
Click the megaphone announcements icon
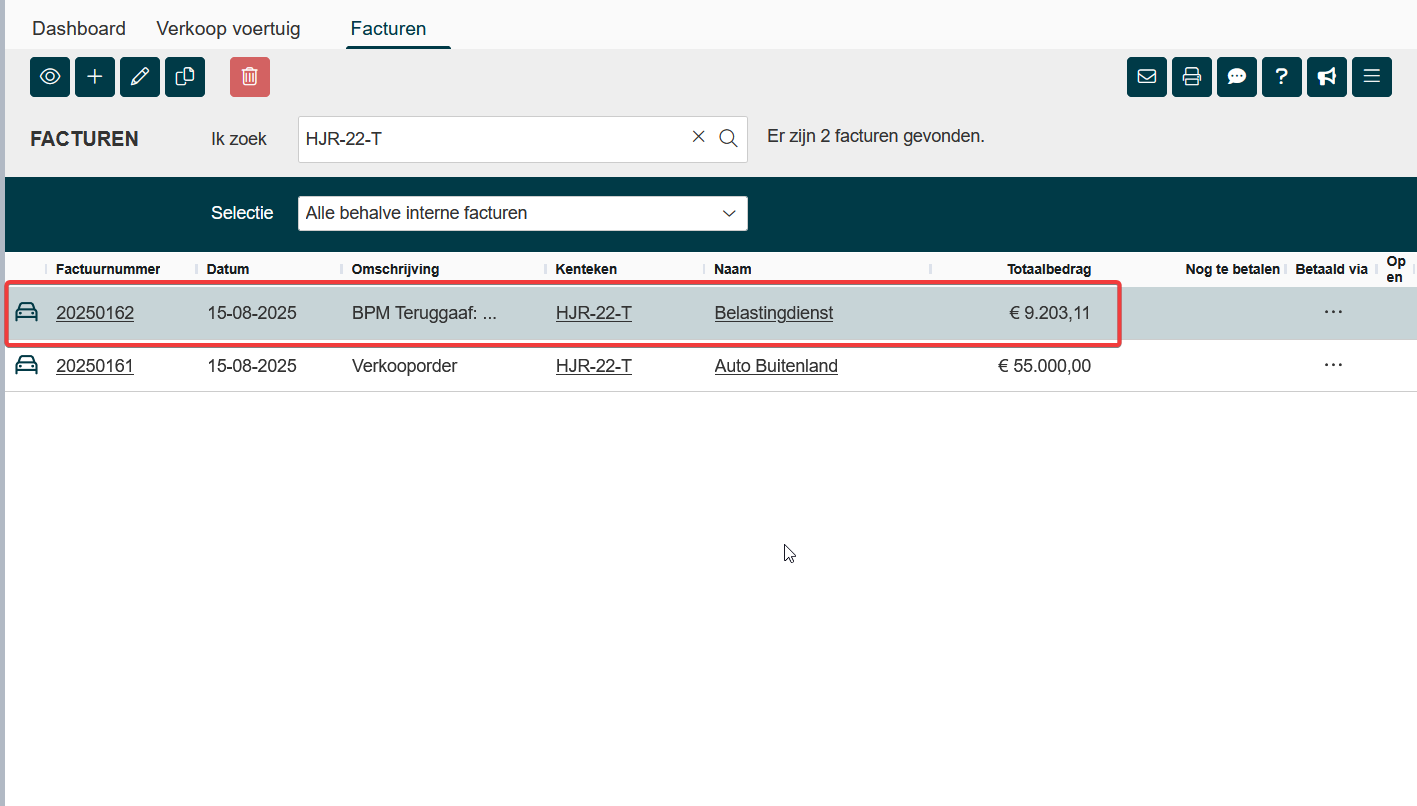tap(1327, 77)
